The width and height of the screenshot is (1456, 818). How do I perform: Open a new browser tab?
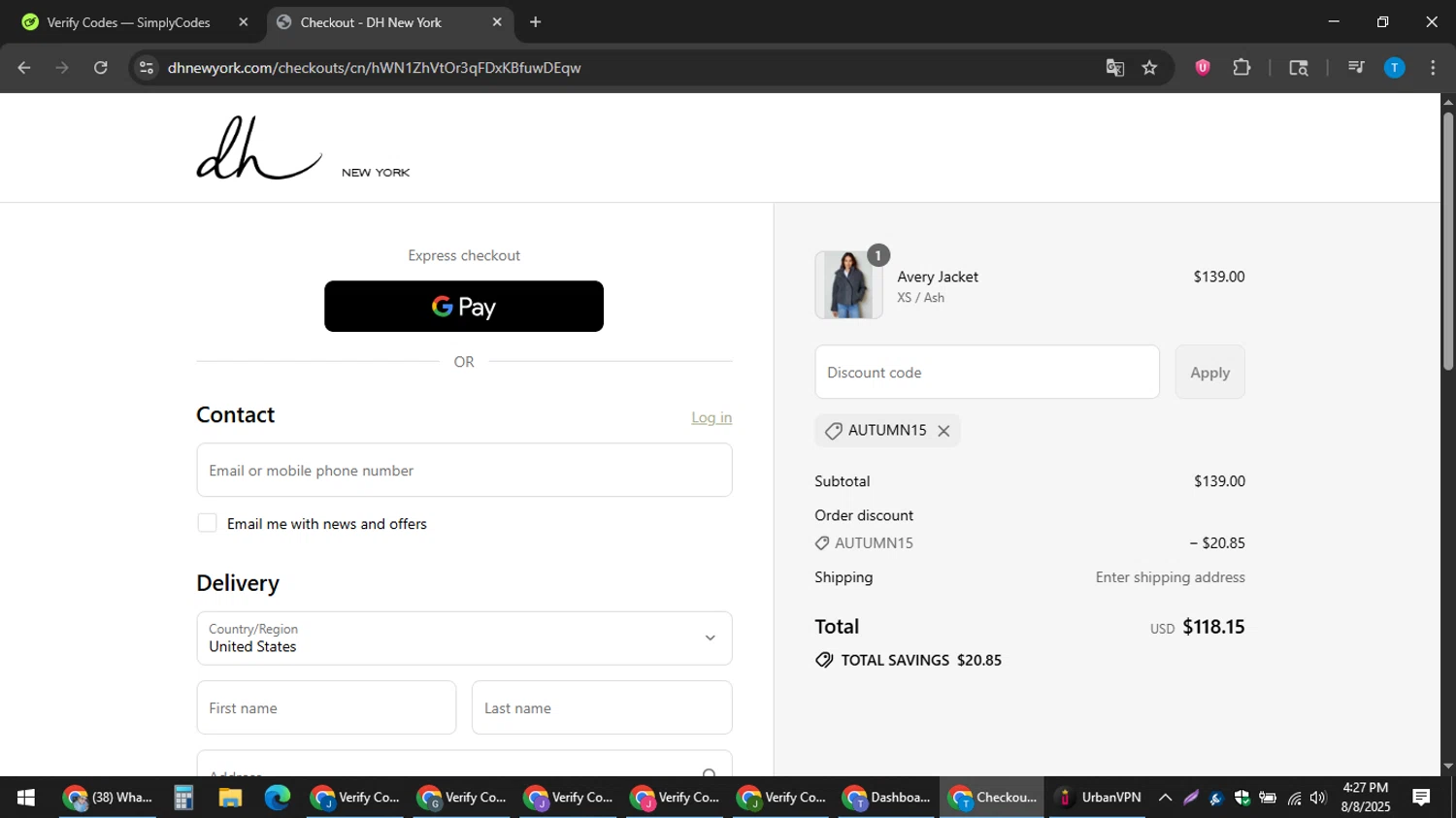click(x=536, y=22)
